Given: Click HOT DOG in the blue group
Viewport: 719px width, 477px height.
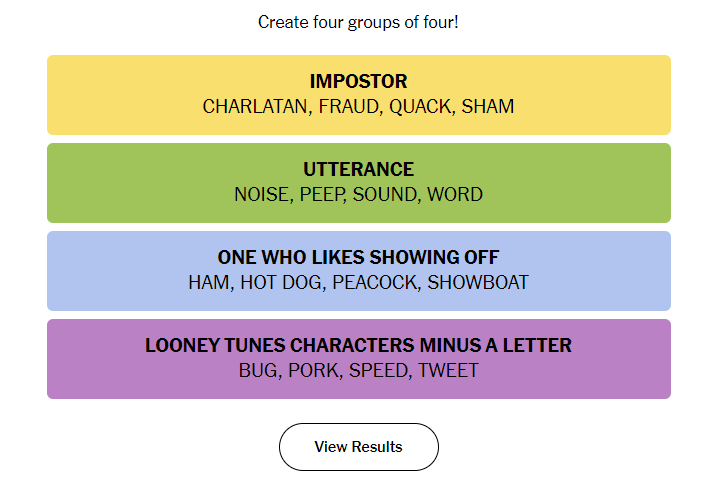Looking at the screenshot, I should [x=281, y=283].
